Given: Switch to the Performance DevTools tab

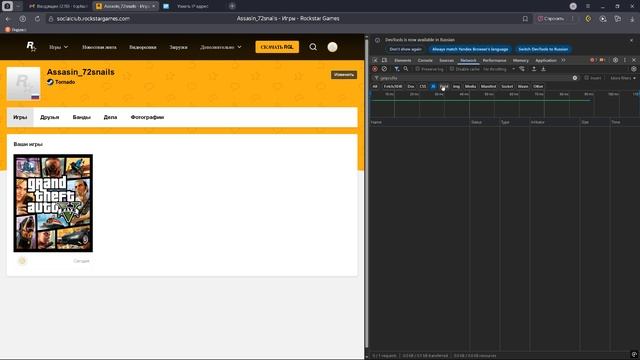Looking at the screenshot, I should point(494,60).
